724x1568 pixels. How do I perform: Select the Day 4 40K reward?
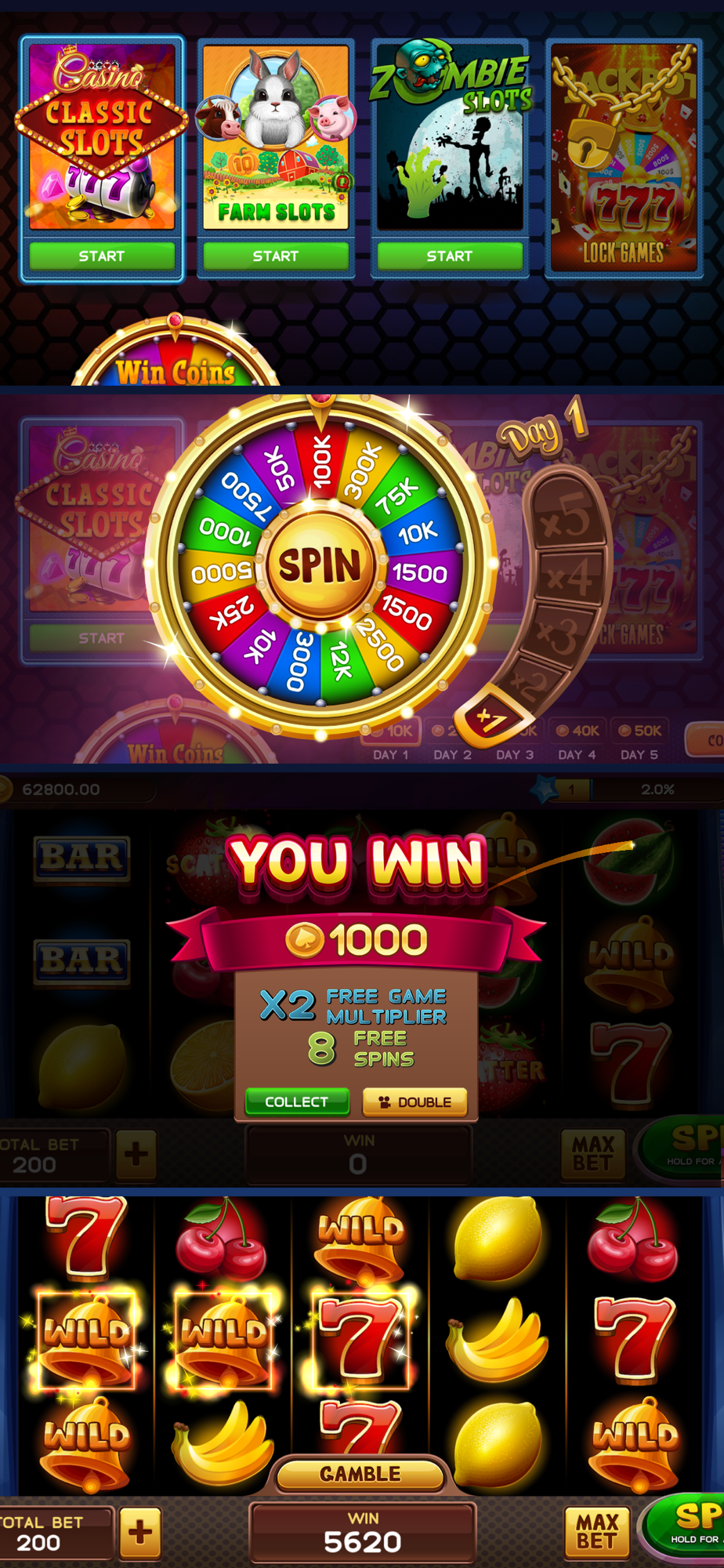(576, 731)
